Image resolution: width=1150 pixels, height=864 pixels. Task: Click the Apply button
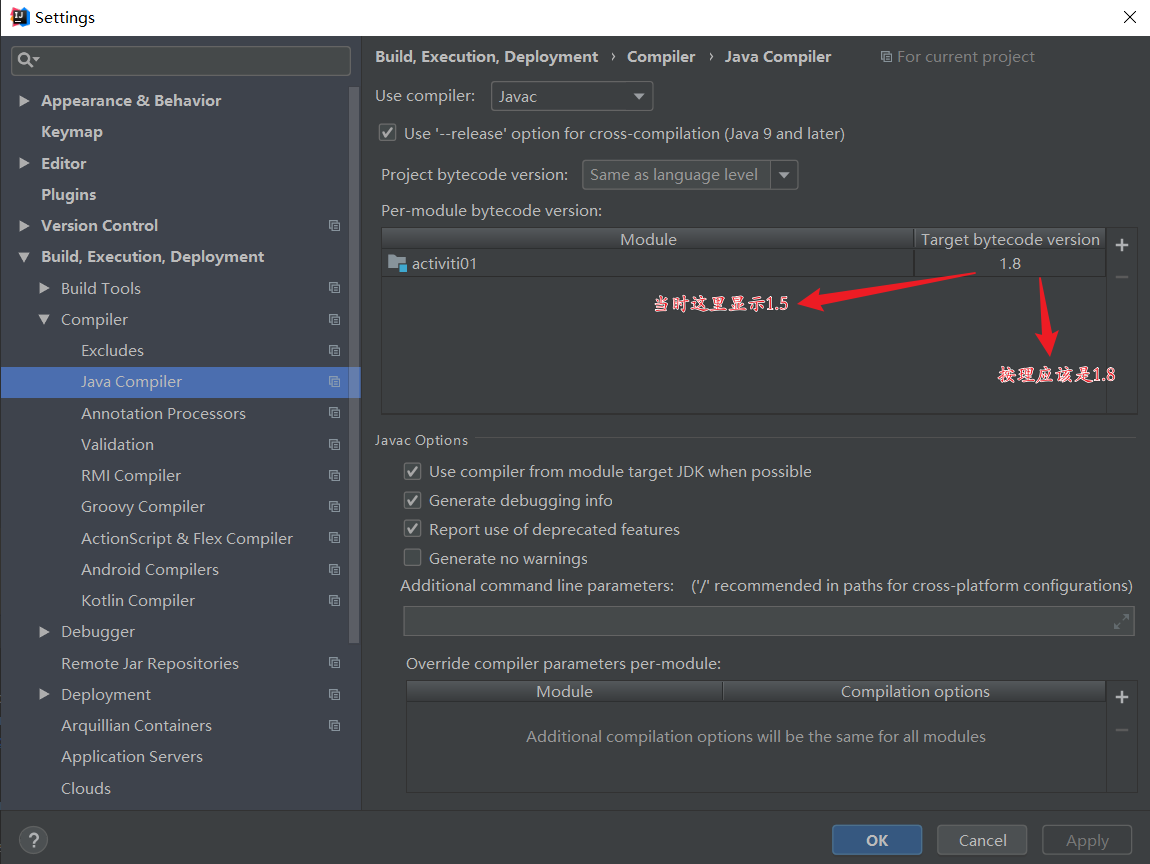pyautogui.click(x=1087, y=840)
